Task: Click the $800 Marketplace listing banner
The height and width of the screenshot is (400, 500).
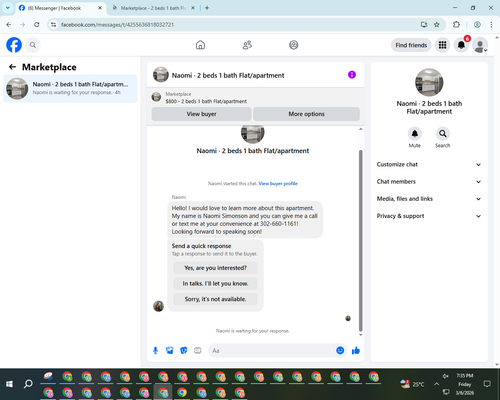Action: pos(256,98)
